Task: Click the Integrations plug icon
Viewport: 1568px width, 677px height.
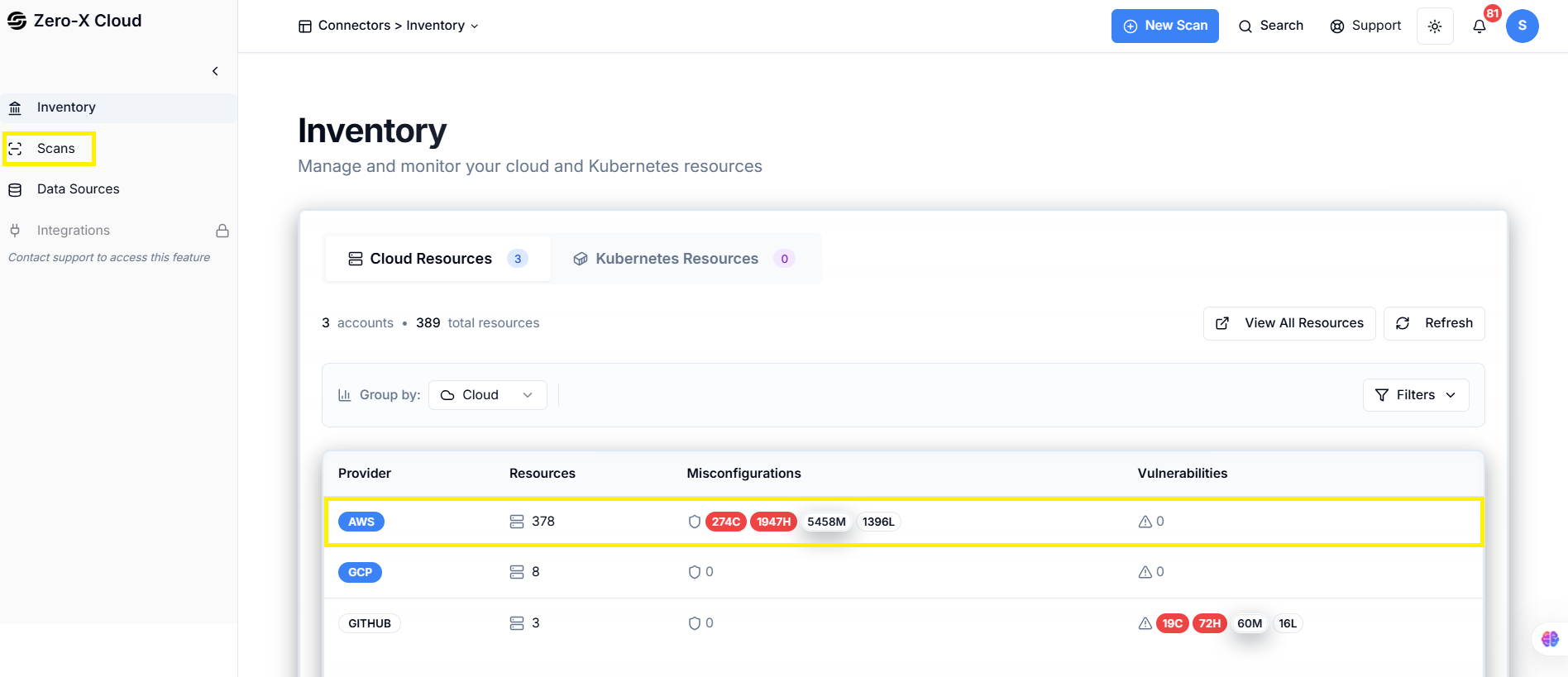Action: coord(15,231)
